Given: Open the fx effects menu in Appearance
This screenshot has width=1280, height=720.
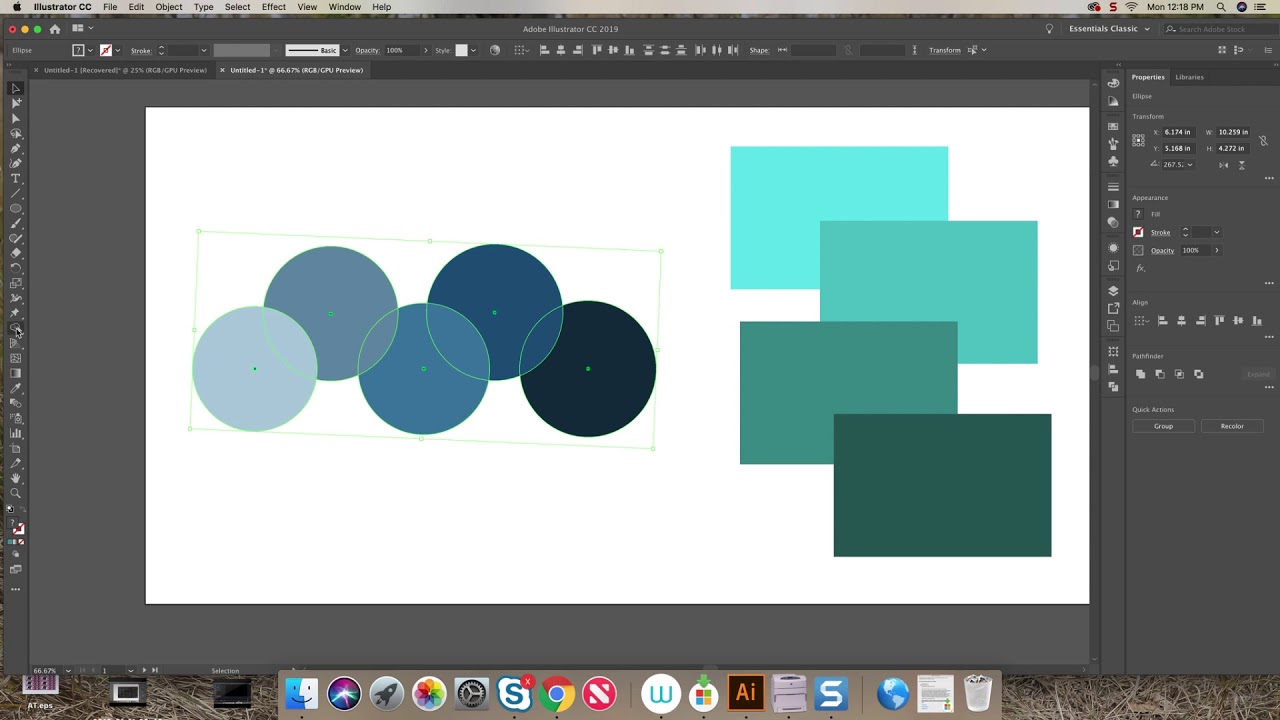Looking at the screenshot, I should [x=1141, y=268].
